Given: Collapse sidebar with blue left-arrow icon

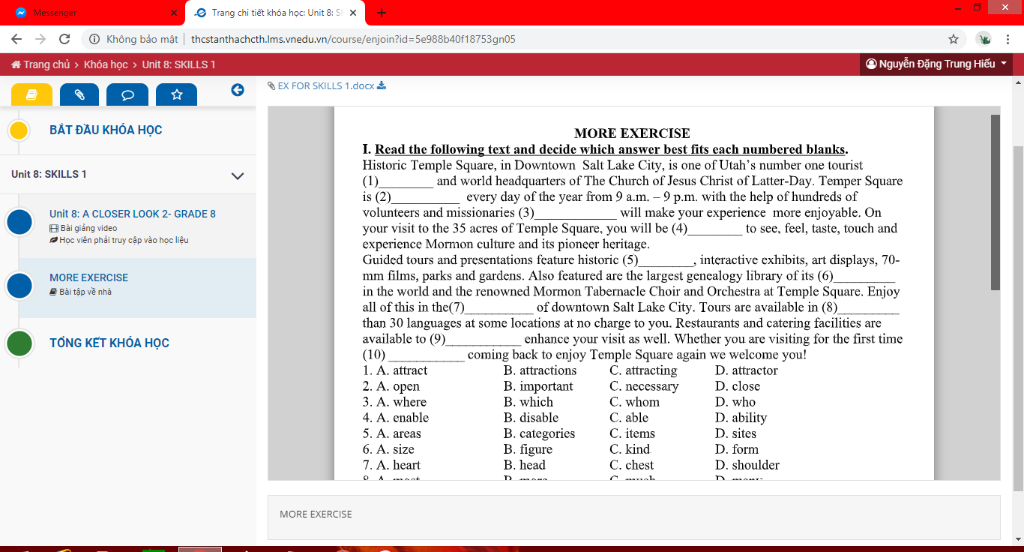Looking at the screenshot, I should pos(238,90).
